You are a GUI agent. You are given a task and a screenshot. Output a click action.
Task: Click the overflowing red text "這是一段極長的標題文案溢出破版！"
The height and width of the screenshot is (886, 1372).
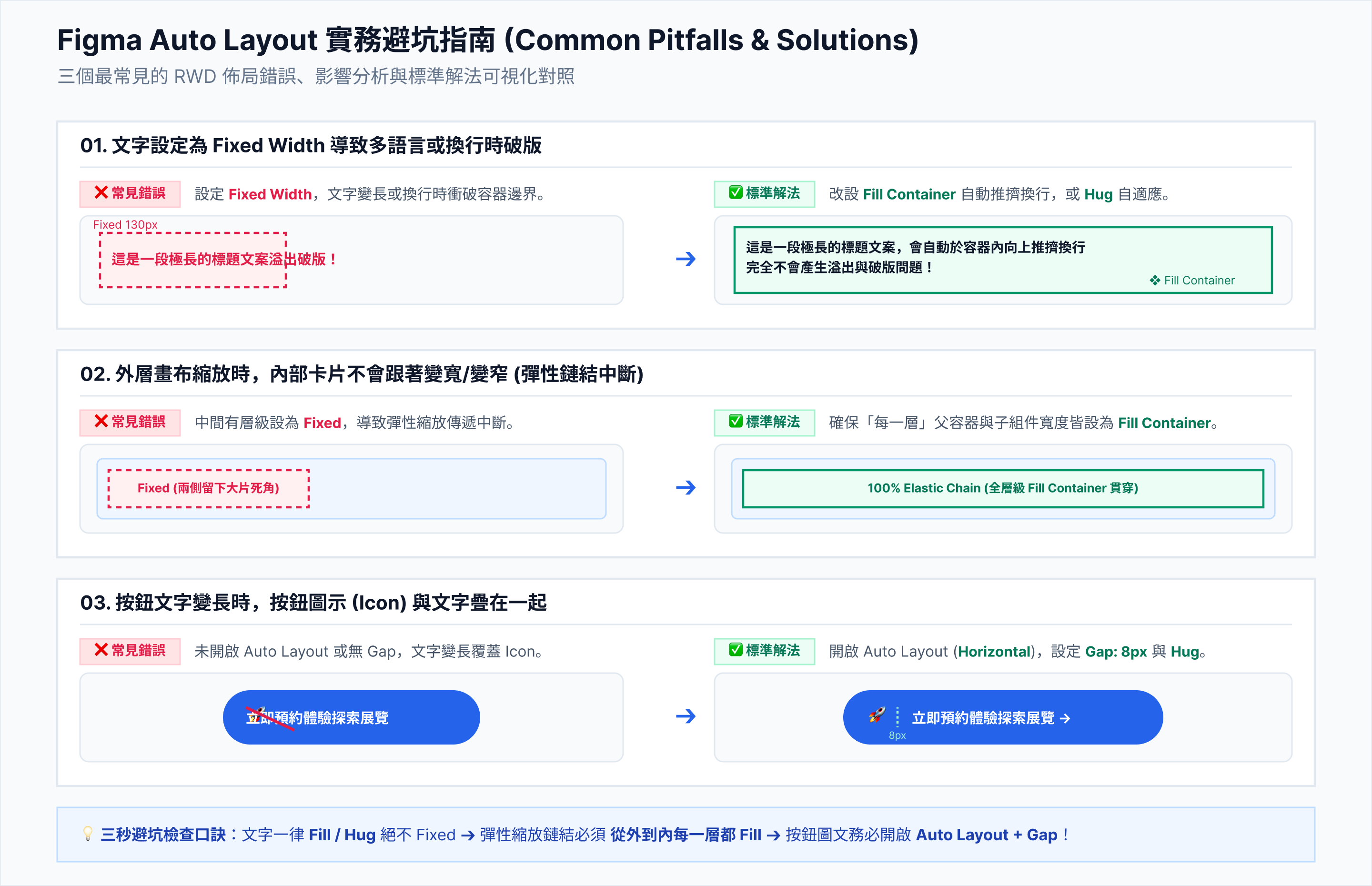[224, 259]
